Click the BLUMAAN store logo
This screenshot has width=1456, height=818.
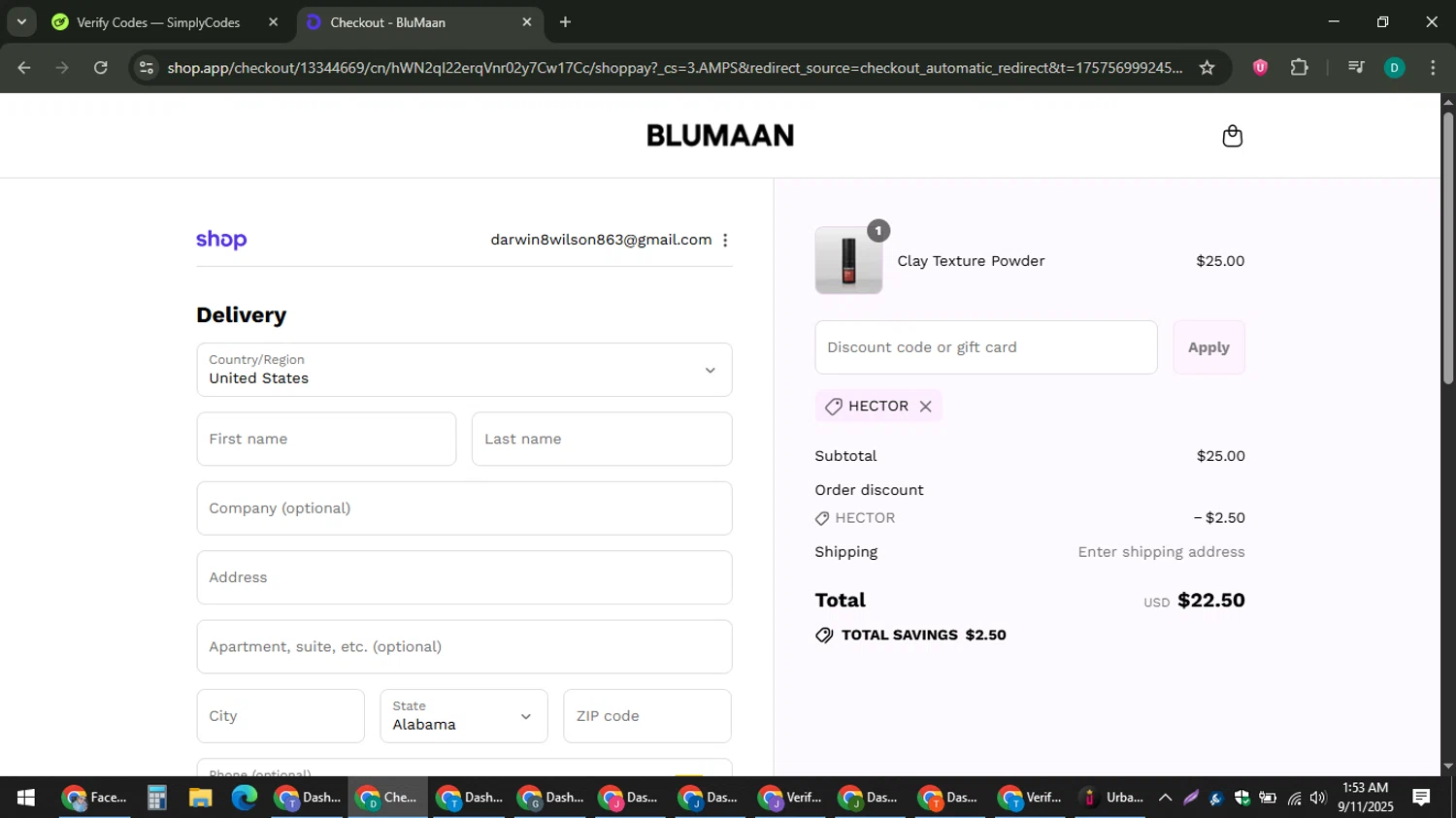pos(720,135)
